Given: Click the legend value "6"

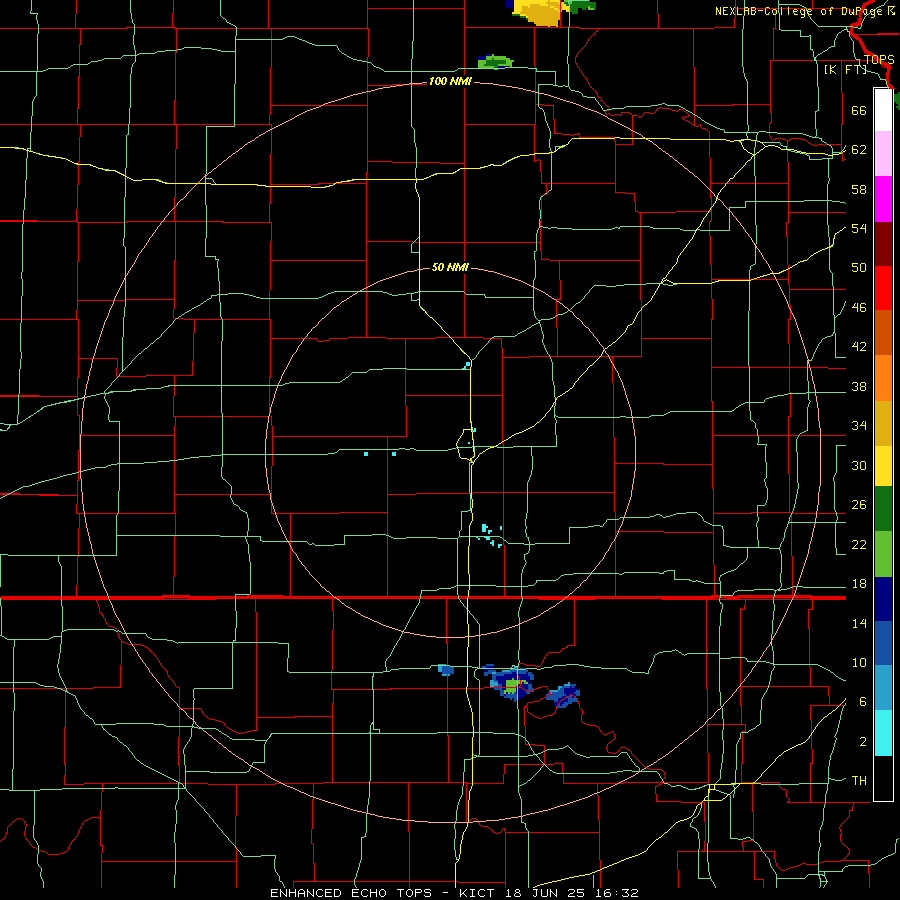Looking at the screenshot, I should 862,702.
